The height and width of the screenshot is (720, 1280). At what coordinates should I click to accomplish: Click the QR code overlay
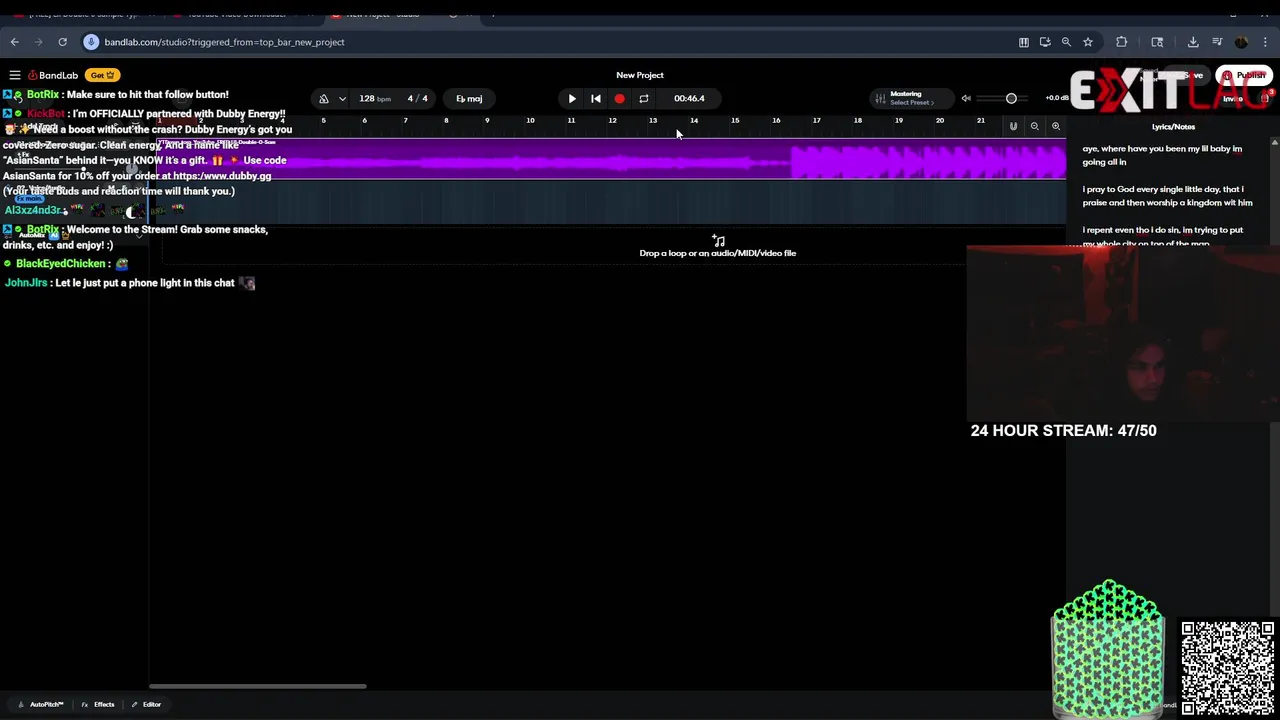1228,668
